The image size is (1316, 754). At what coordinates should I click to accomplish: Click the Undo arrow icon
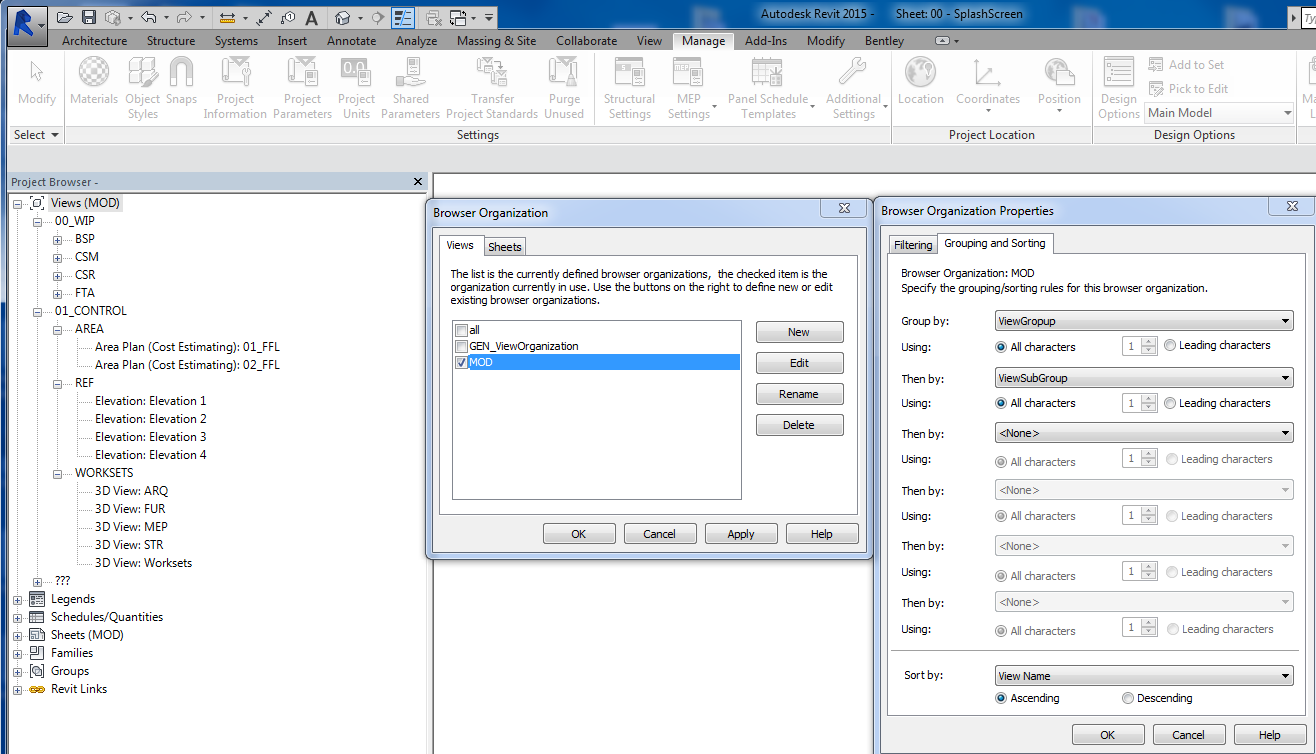[149, 18]
